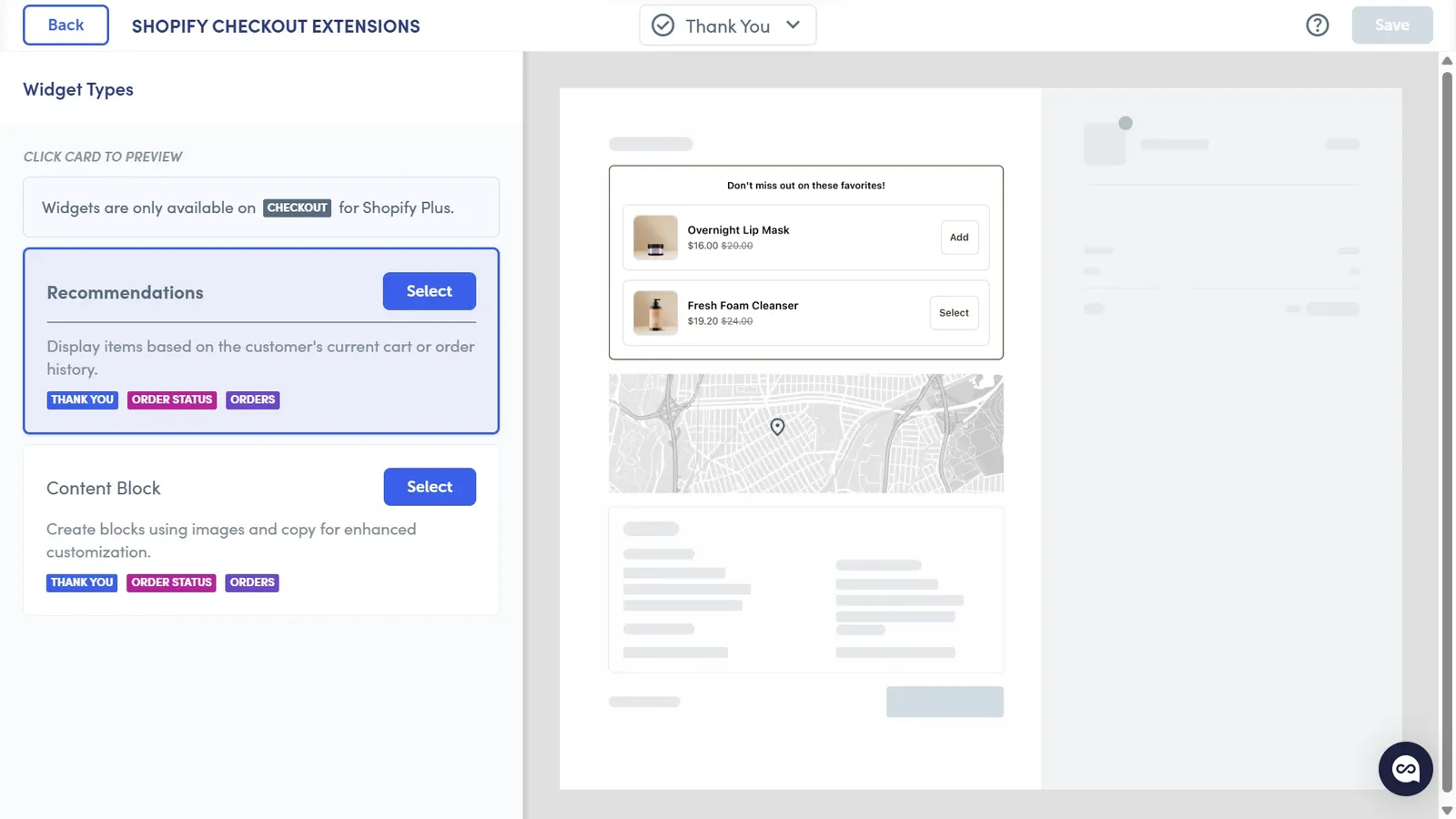Click the Overnight Lip Mask product name
Viewport: 1456px width, 819px height.
click(738, 230)
